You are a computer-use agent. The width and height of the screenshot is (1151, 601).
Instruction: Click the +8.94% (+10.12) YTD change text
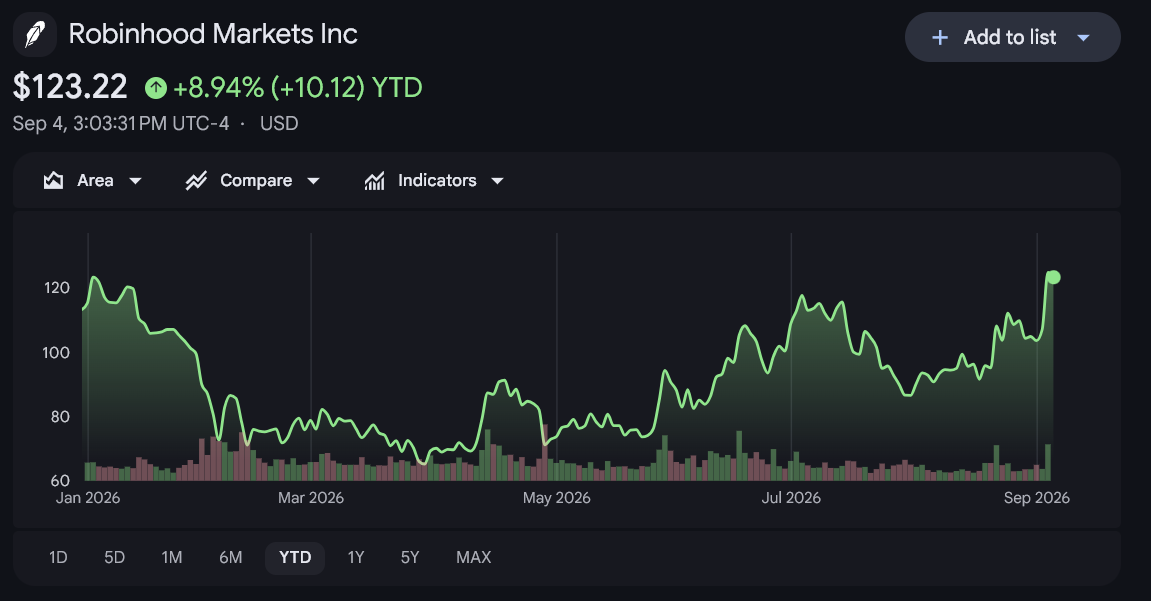(x=297, y=88)
